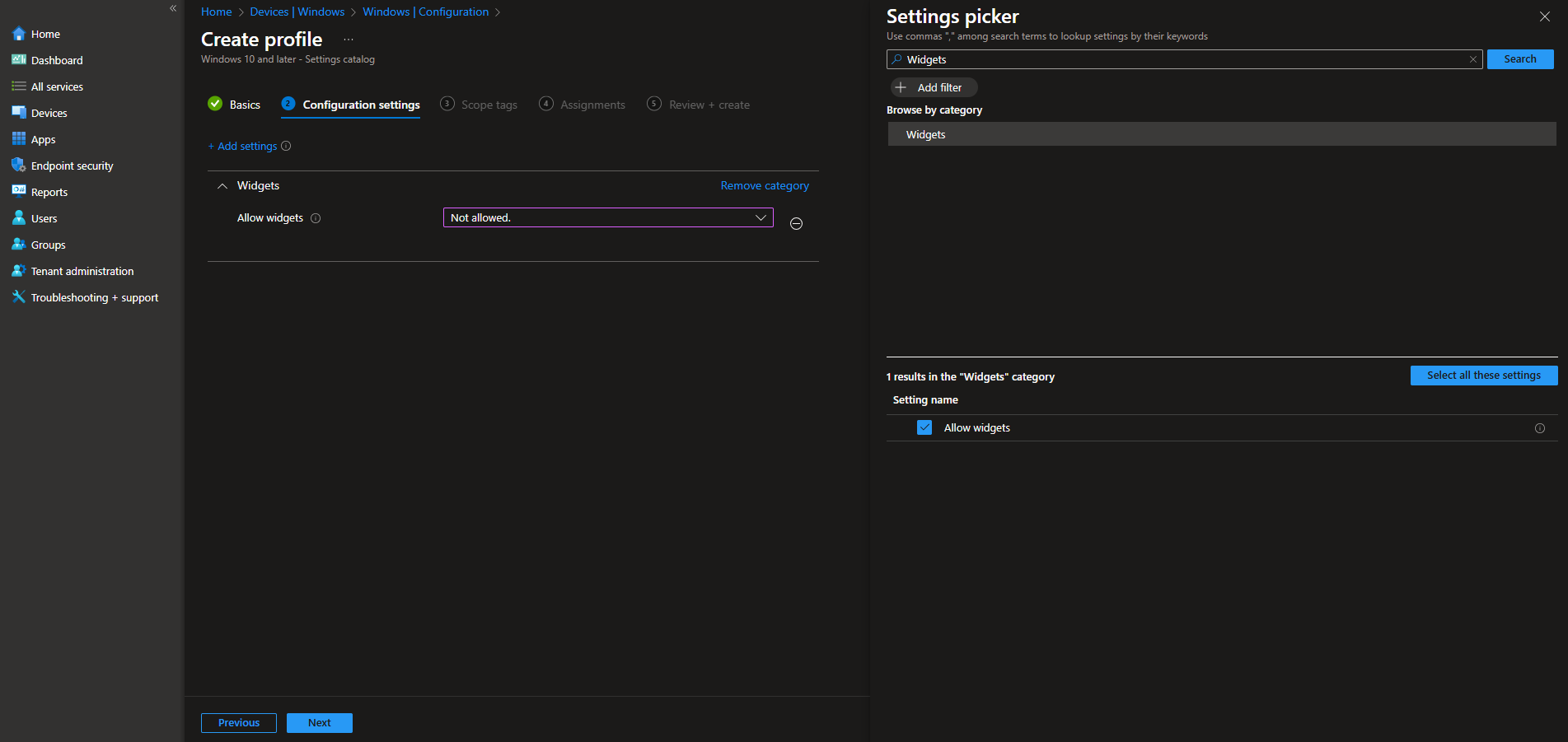Select the Groups sidebar item
1568x742 pixels.
48,244
